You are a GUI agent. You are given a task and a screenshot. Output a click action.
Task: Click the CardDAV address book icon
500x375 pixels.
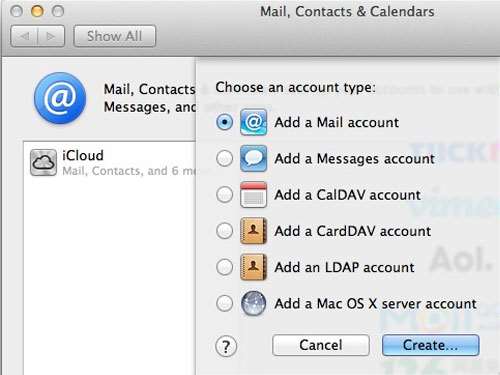point(253,231)
